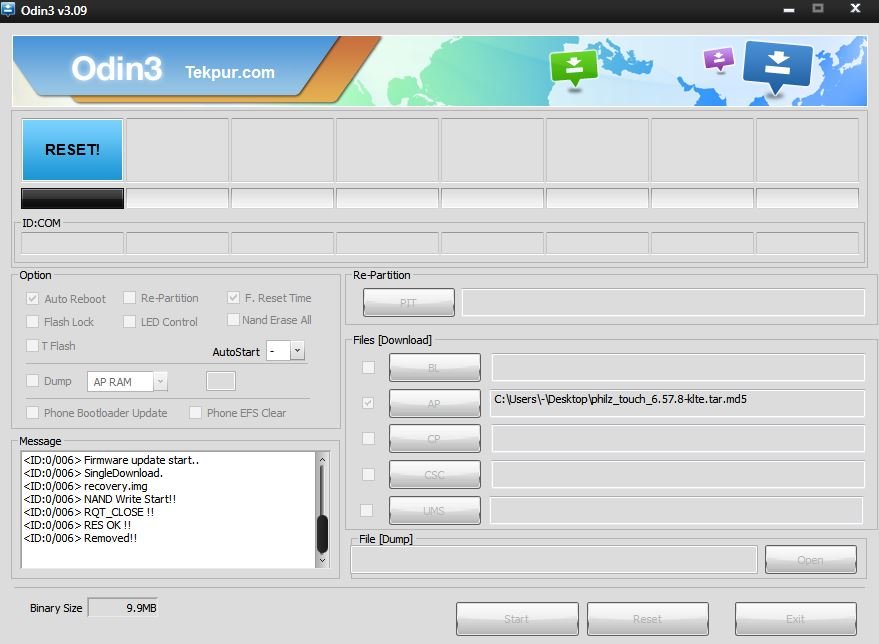
Task: Click the CSC file button
Action: point(434,474)
